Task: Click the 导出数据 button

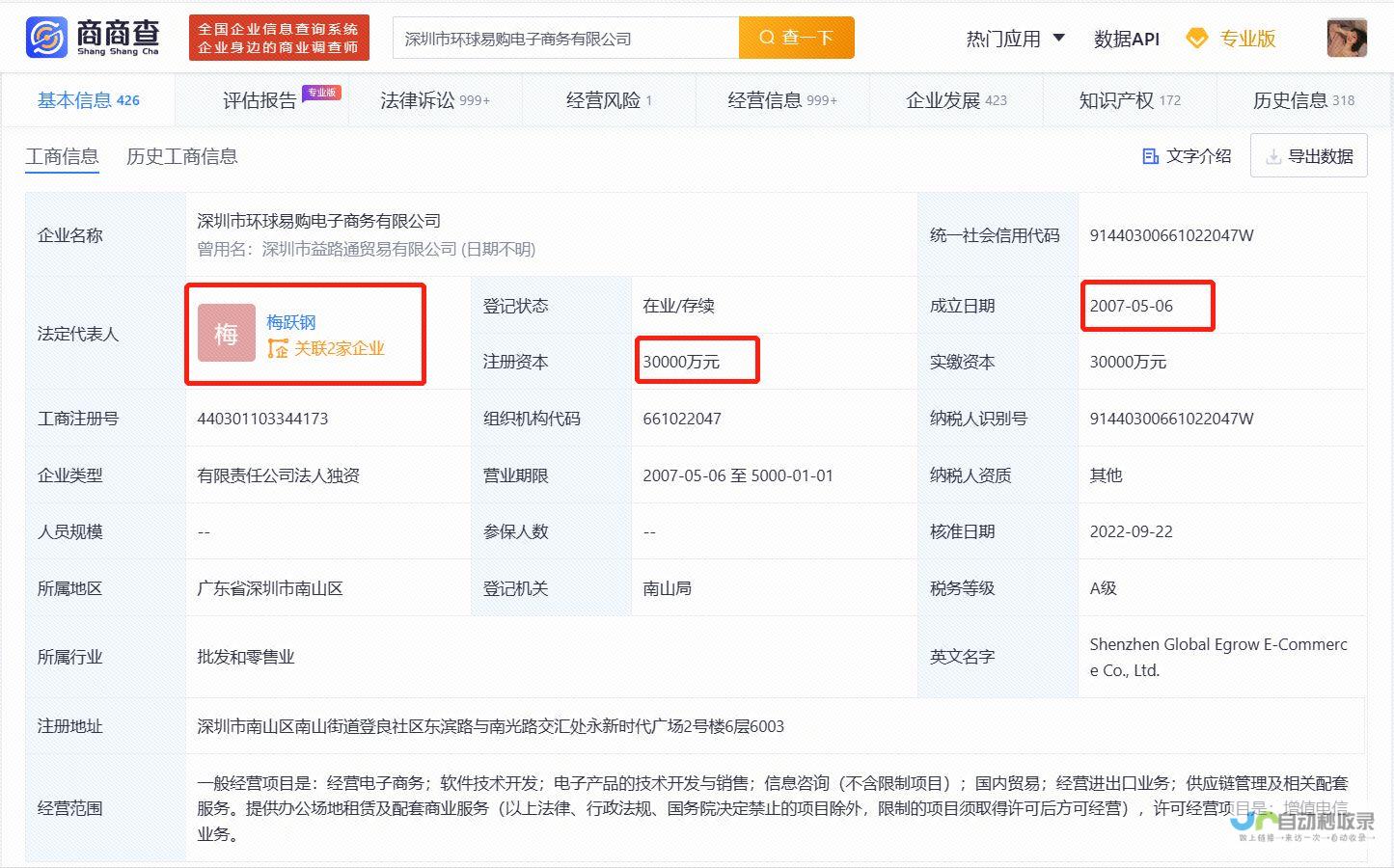Action: click(x=1308, y=155)
